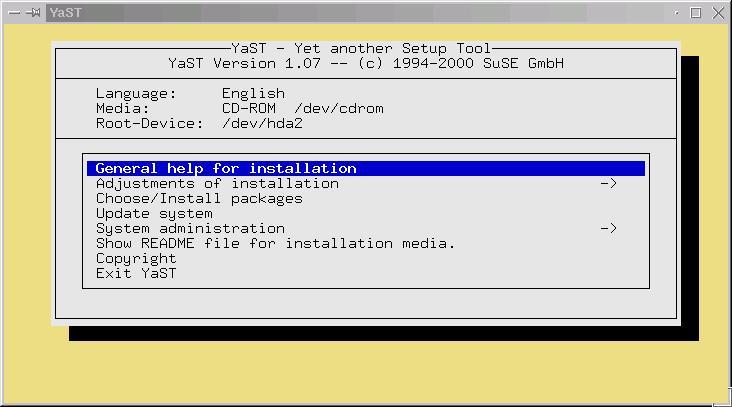
Task: Expand arrow beside System administration
Action: point(608,229)
